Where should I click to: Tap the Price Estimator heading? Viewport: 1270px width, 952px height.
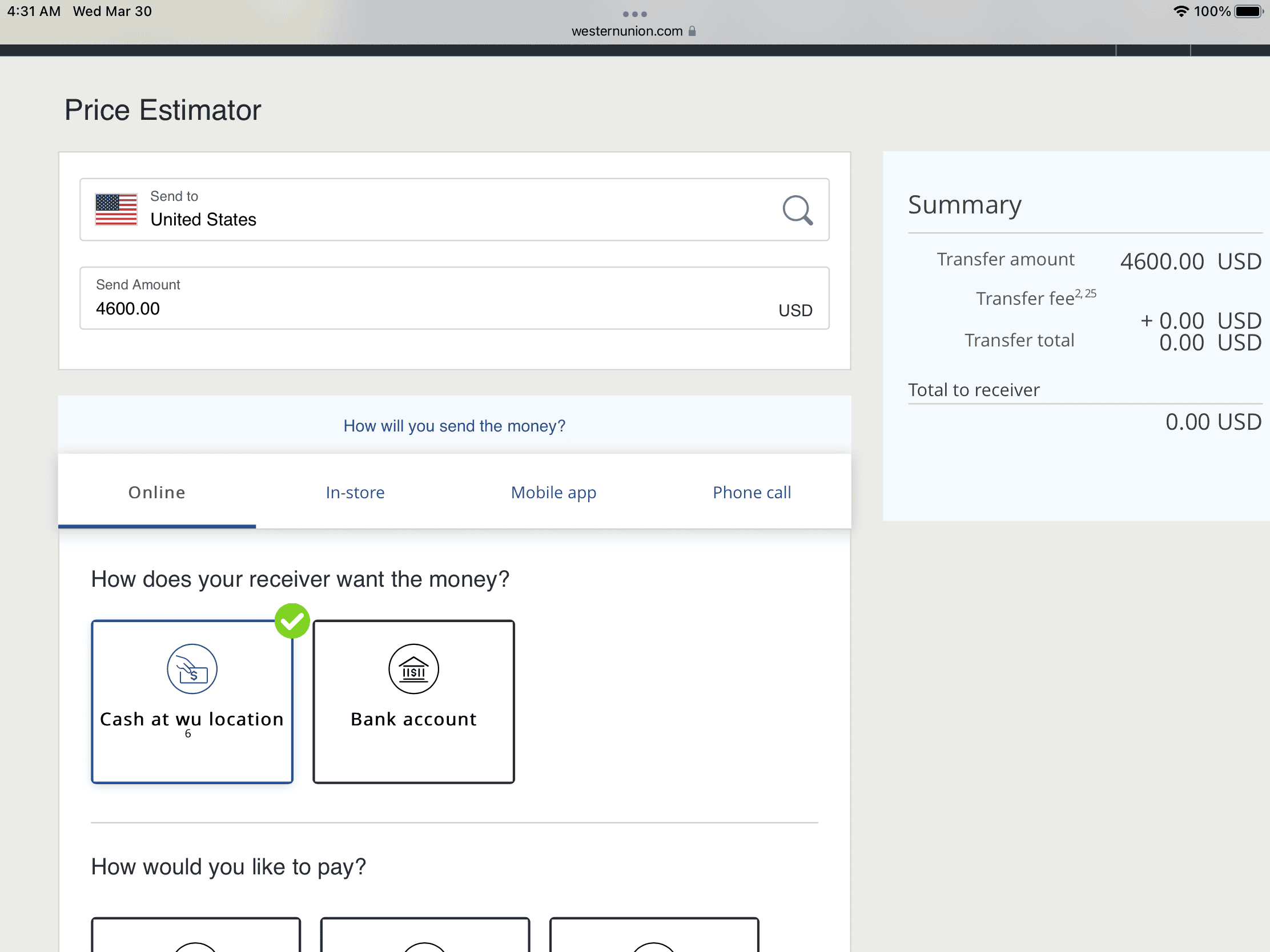point(163,110)
